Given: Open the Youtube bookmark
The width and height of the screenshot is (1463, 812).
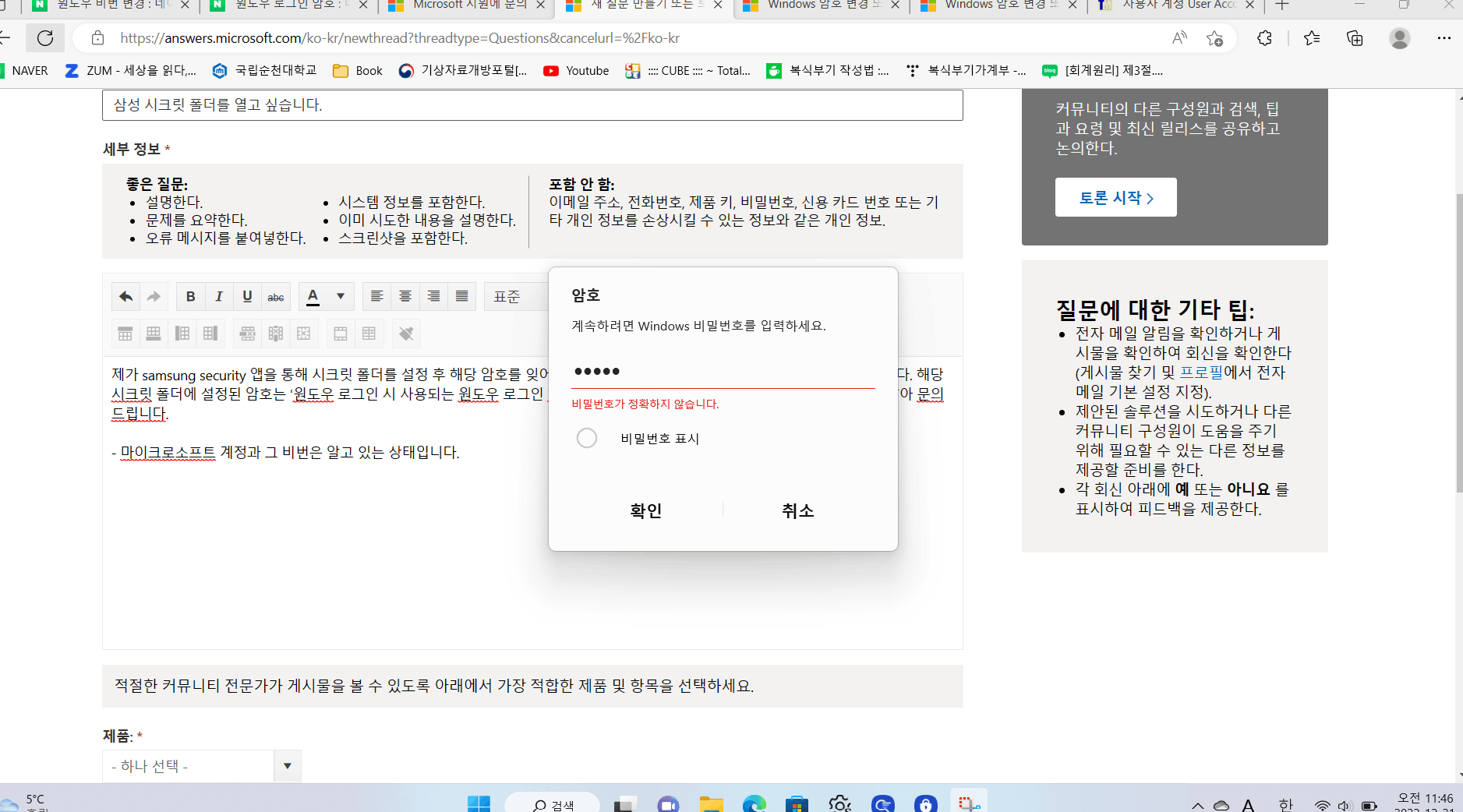Looking at the screenshot, I should pos(576,71).
